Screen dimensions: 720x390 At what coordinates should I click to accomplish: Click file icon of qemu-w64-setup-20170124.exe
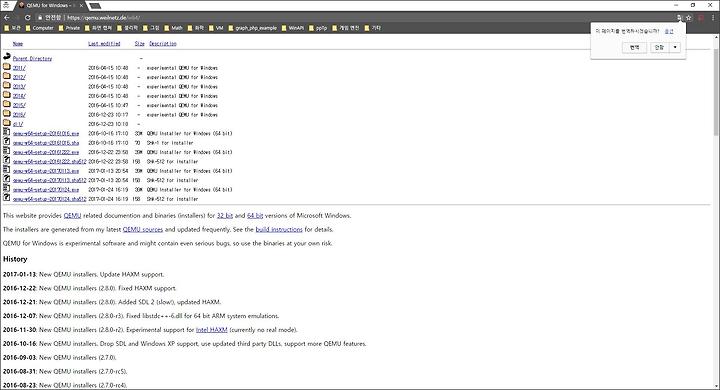(7, 188)
